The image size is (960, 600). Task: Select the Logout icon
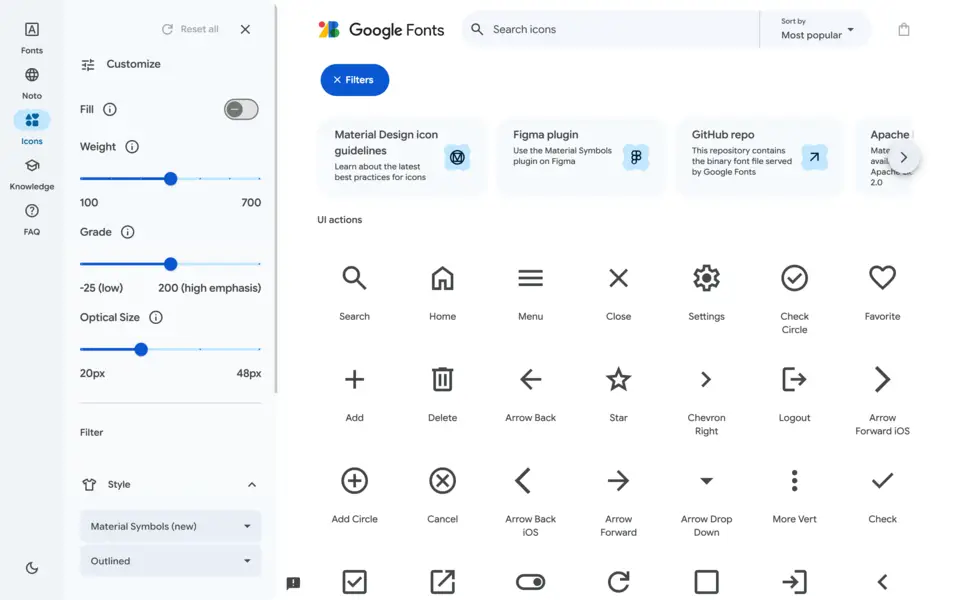(x=794, y=379)
